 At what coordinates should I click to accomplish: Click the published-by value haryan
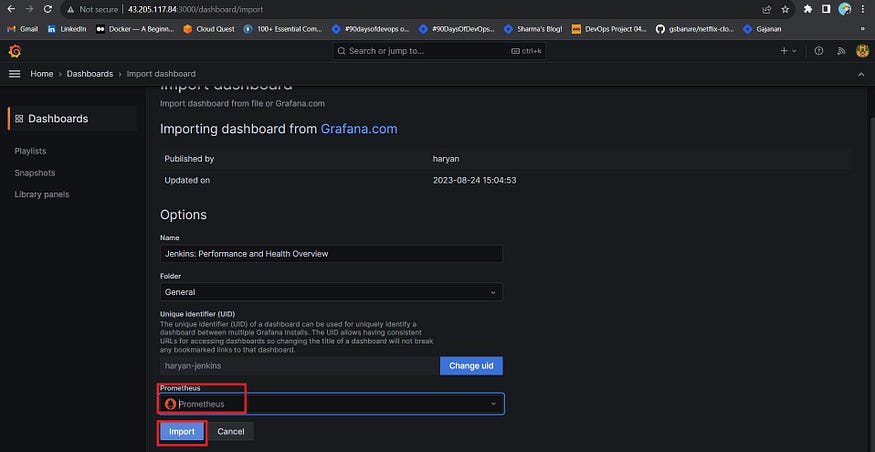[446, 159]
